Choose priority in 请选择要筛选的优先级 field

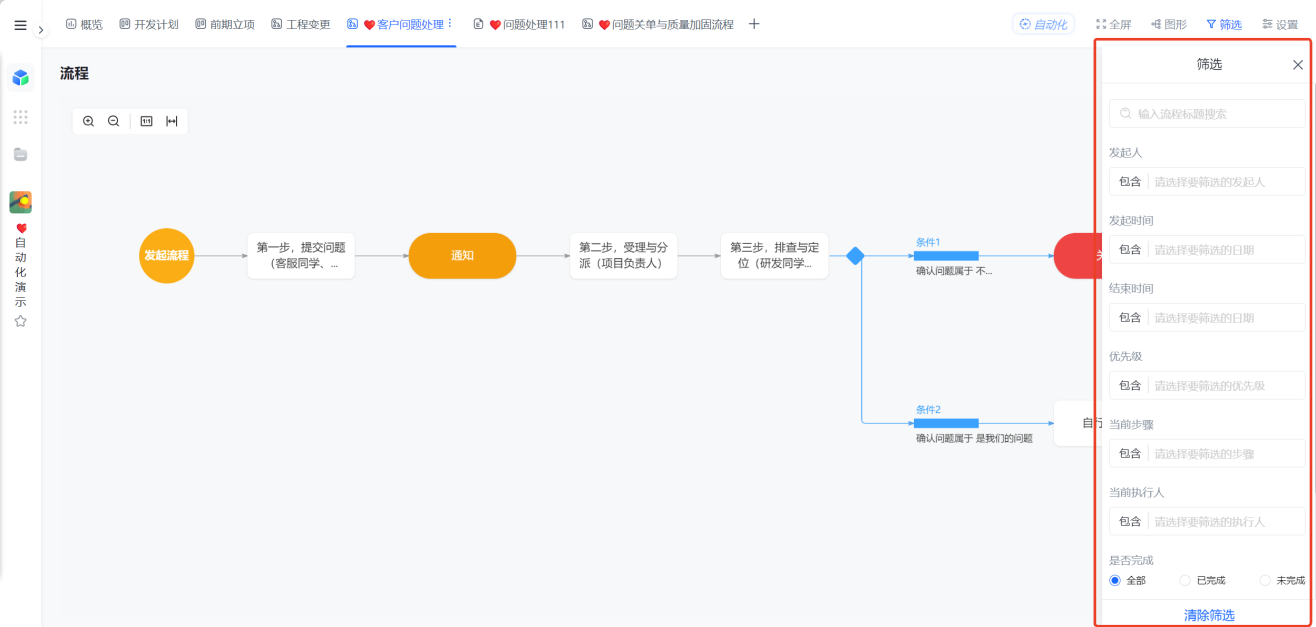pos(1229,386)
